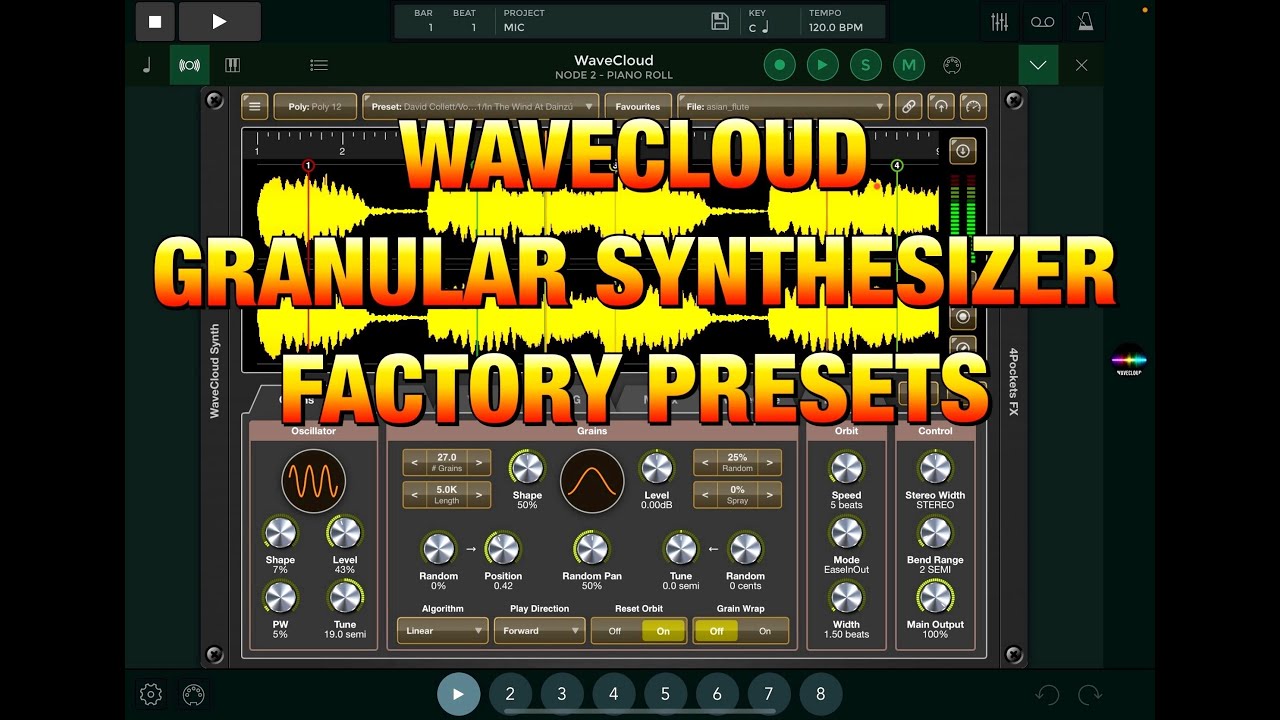The height and width of the screenshot is (720, 1280).
Task: Click the upload arrow icon
Action: [940, 106]
